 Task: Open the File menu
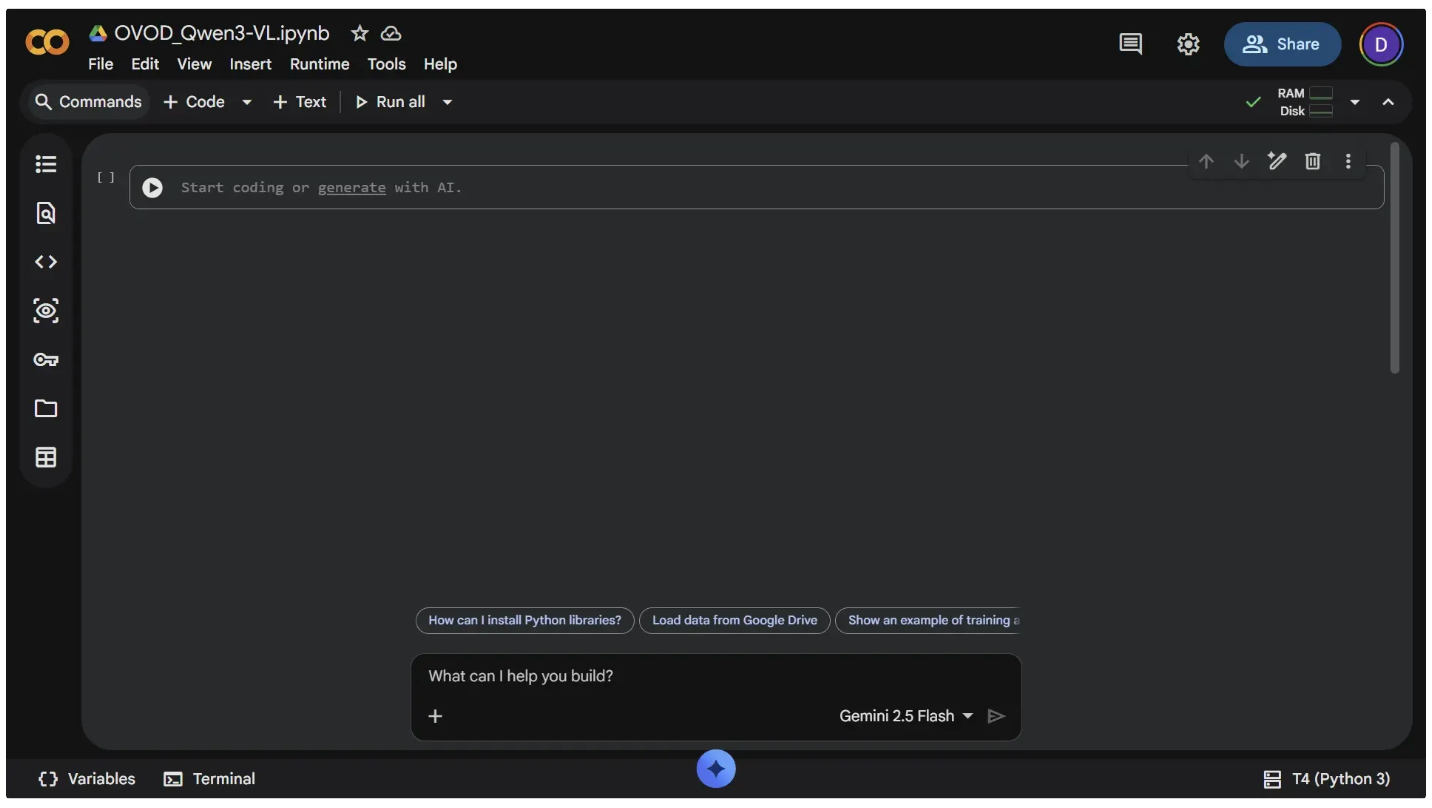100,64
